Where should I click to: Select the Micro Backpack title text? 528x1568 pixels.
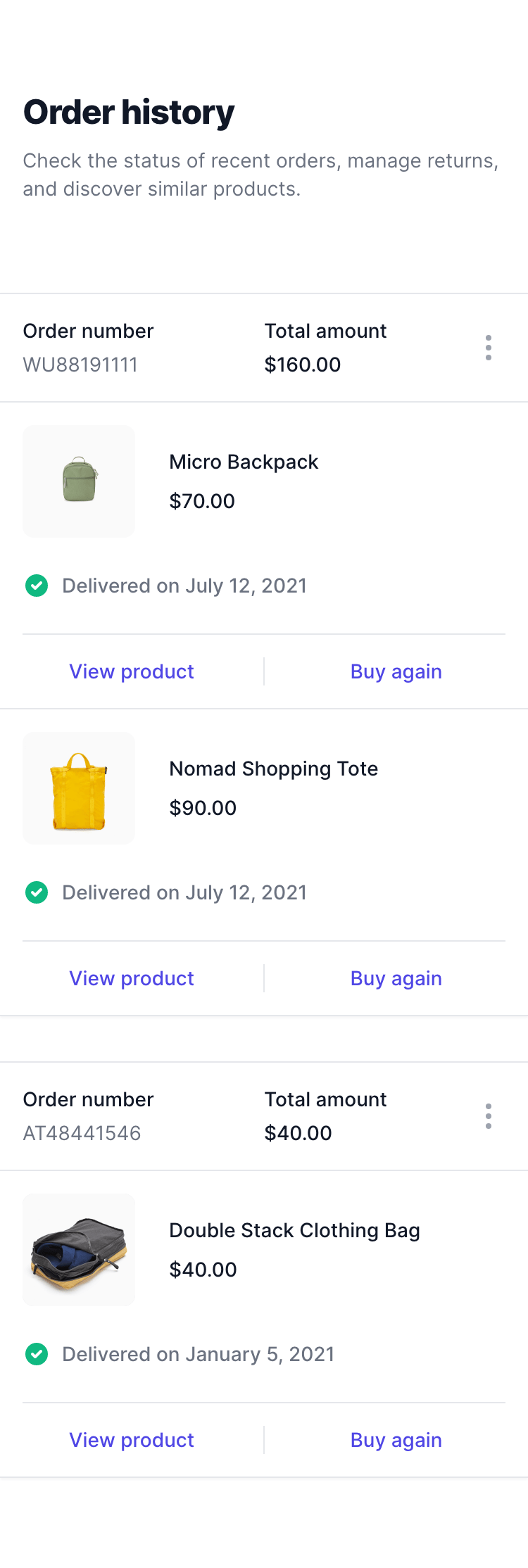click(244, 462)
